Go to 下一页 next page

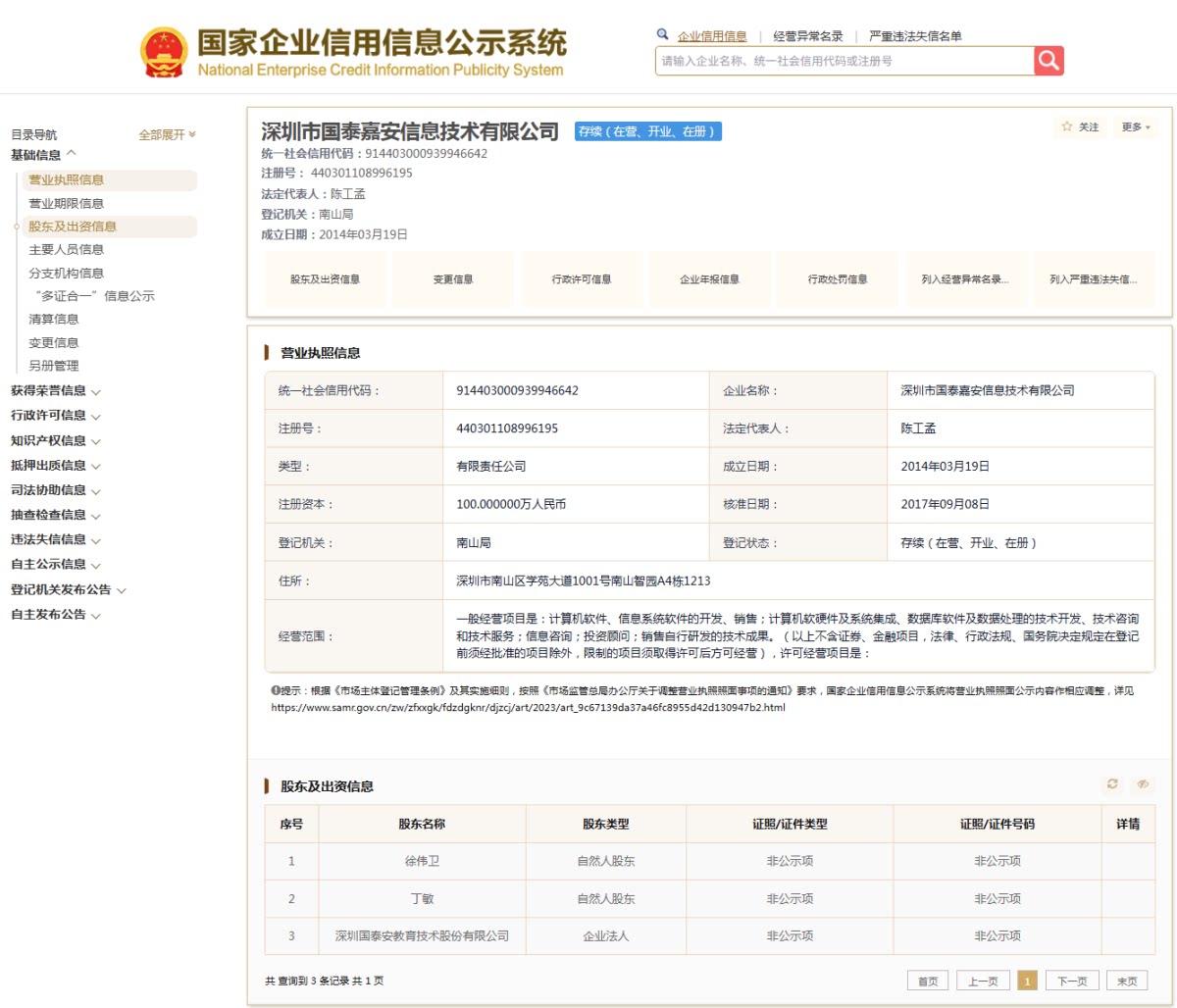tap(1072, 981)
